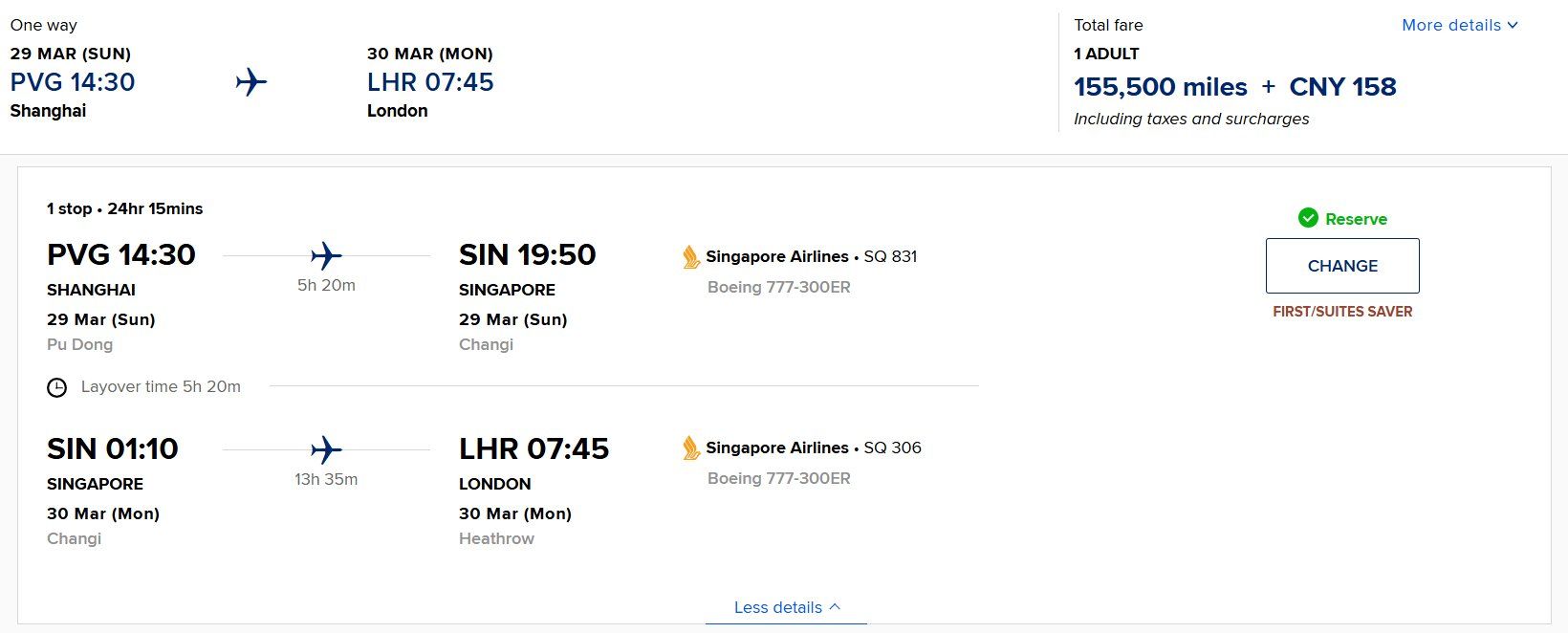The image size is (1568, 633).
Task: Click the Singapore Airlines logo beside SQ 831
Action: click(x=691, y=256)
